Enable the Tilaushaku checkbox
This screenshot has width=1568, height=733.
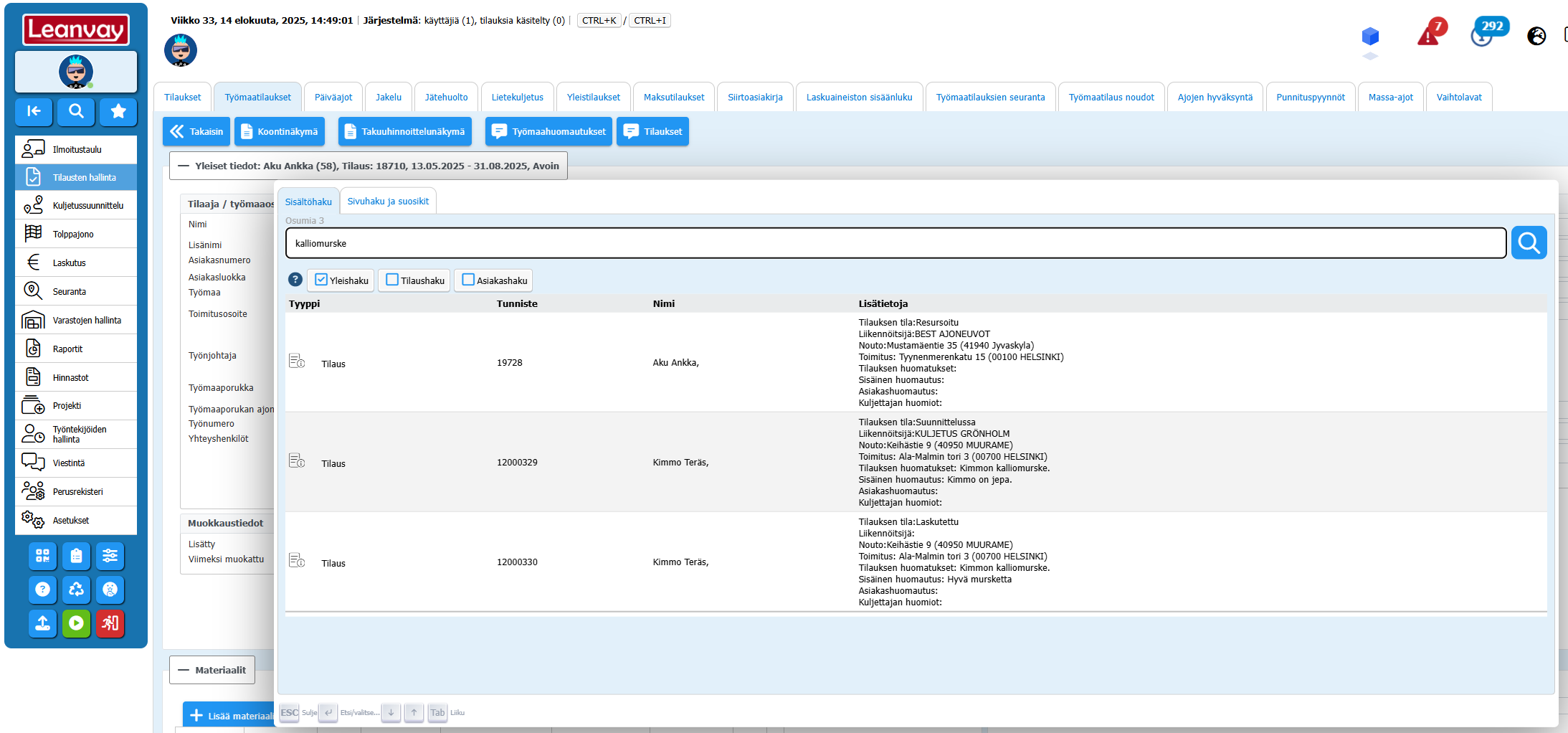(392, 280)
